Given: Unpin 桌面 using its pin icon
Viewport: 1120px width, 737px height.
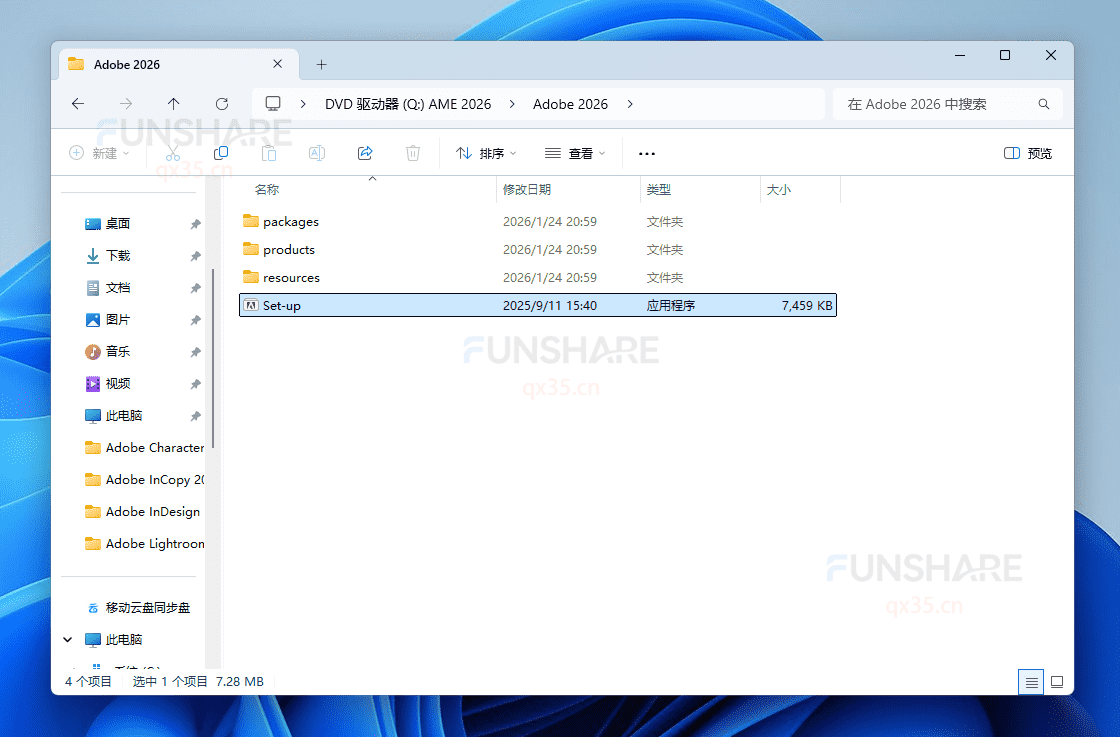Looking at the screenshot, I should pyautogui.click(x=195, y=224).
